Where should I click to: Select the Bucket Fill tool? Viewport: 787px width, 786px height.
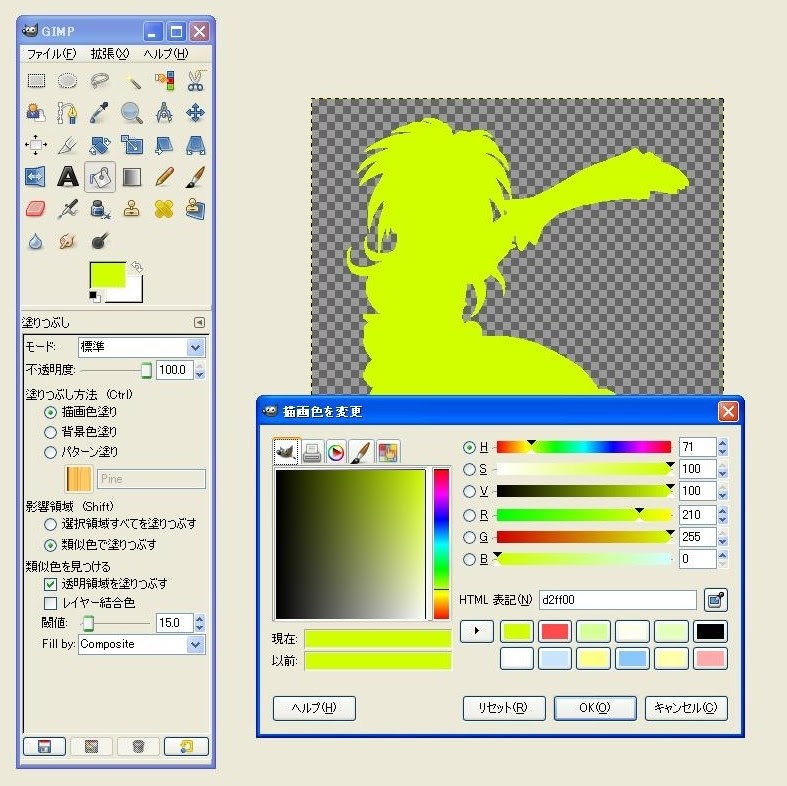coord(99,177)
